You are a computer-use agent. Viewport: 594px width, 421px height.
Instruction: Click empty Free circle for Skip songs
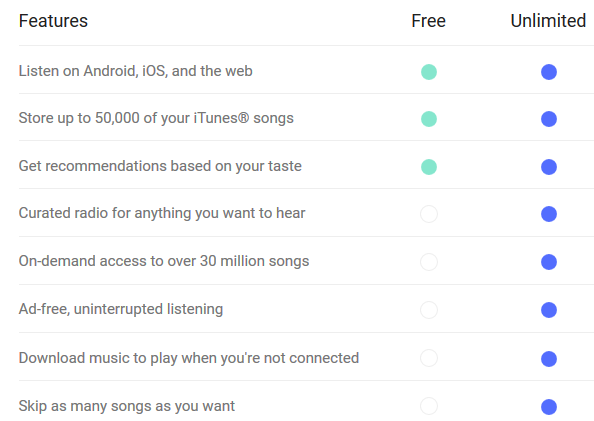(429, 406)
